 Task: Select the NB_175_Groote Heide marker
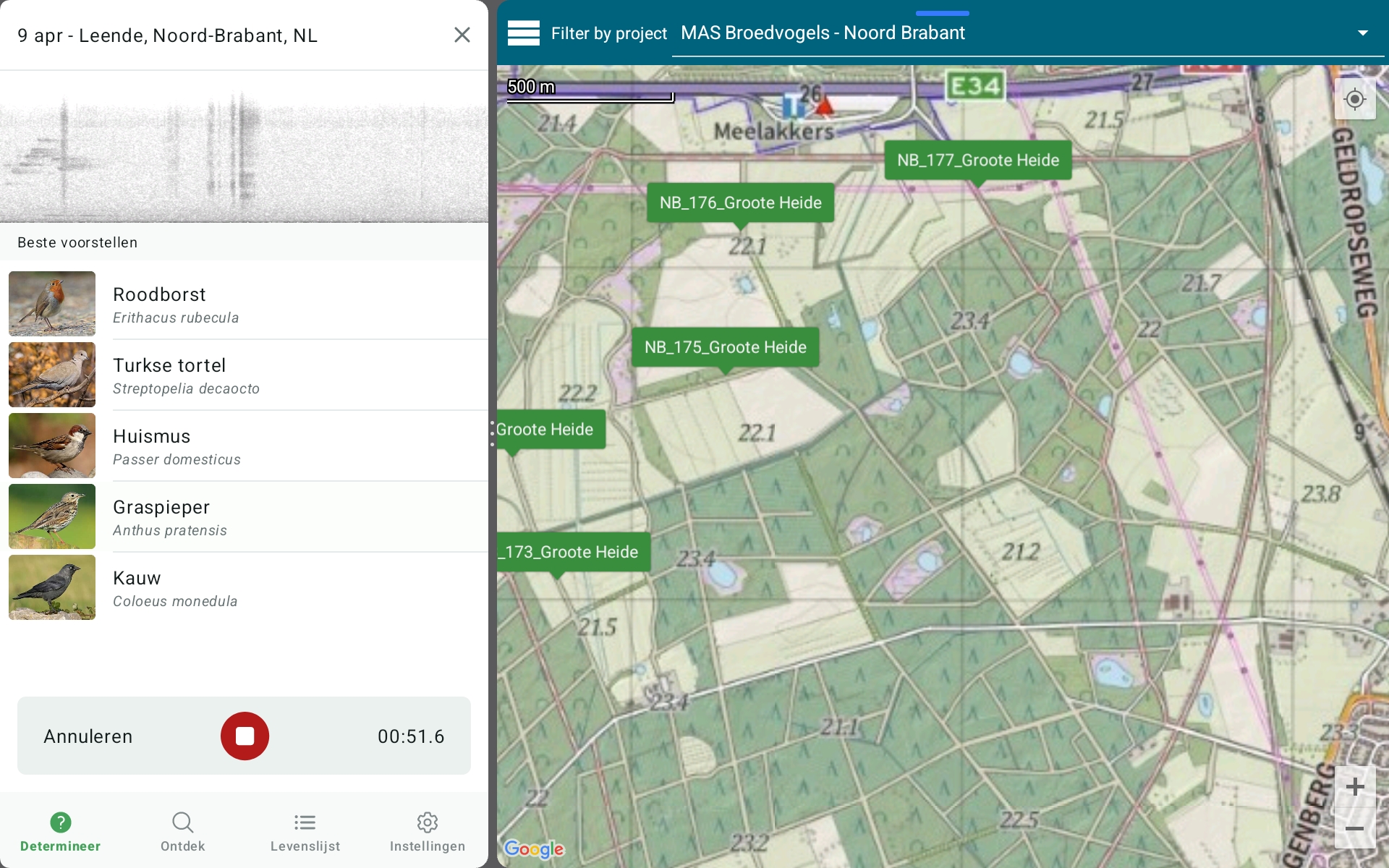[725, 347]
